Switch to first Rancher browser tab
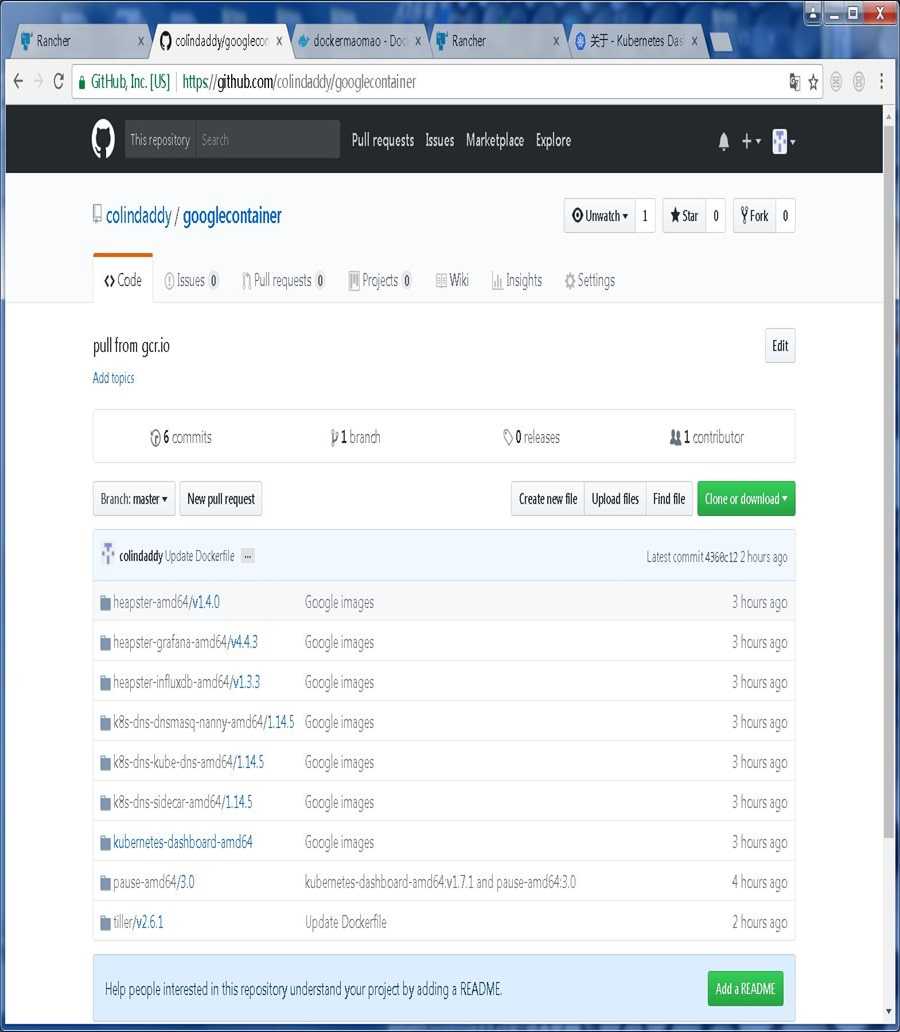This screenshot has height=1032, width=900. tap(79, 41)
